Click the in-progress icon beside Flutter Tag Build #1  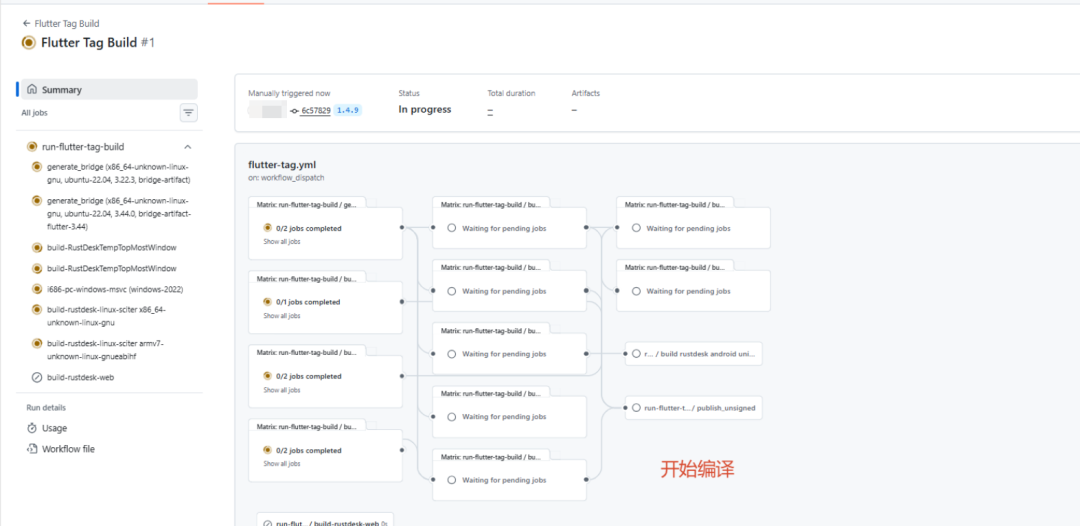(28, 43)
